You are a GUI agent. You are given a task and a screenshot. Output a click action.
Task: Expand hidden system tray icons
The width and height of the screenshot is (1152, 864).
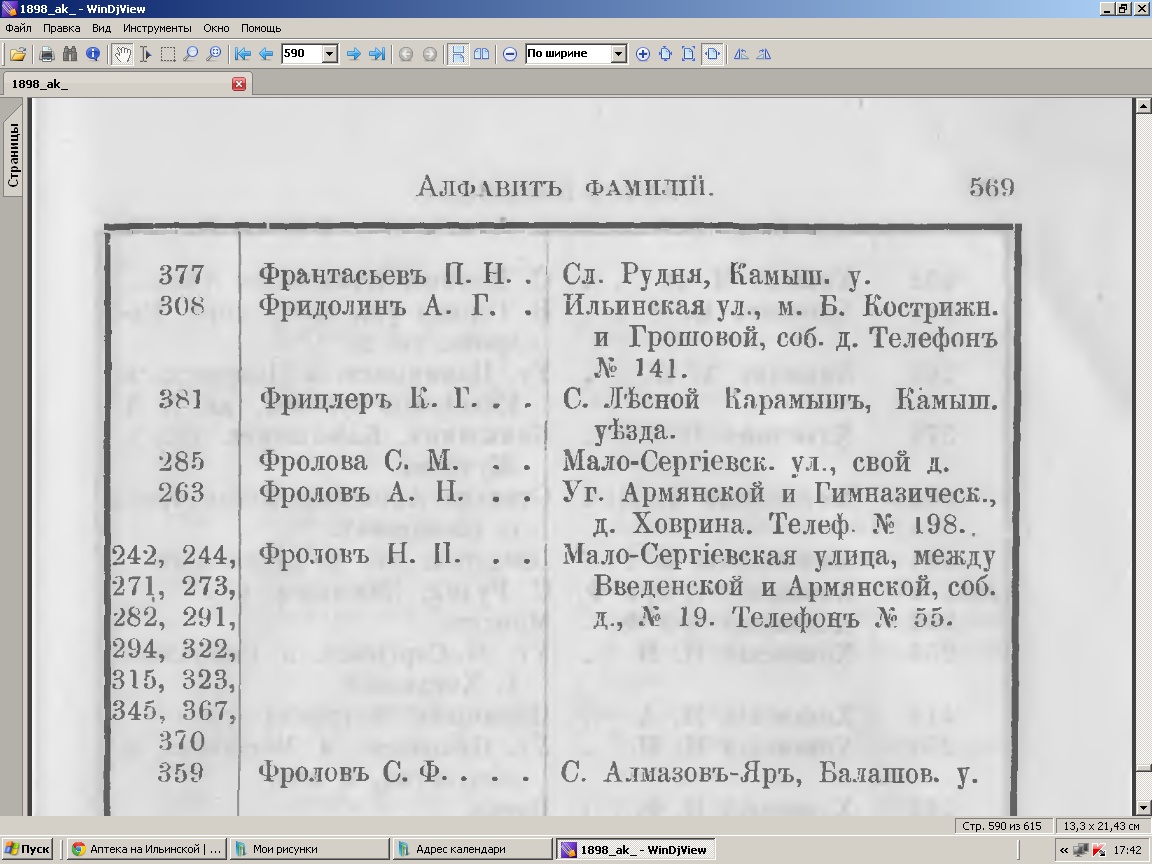(1063, 850)
